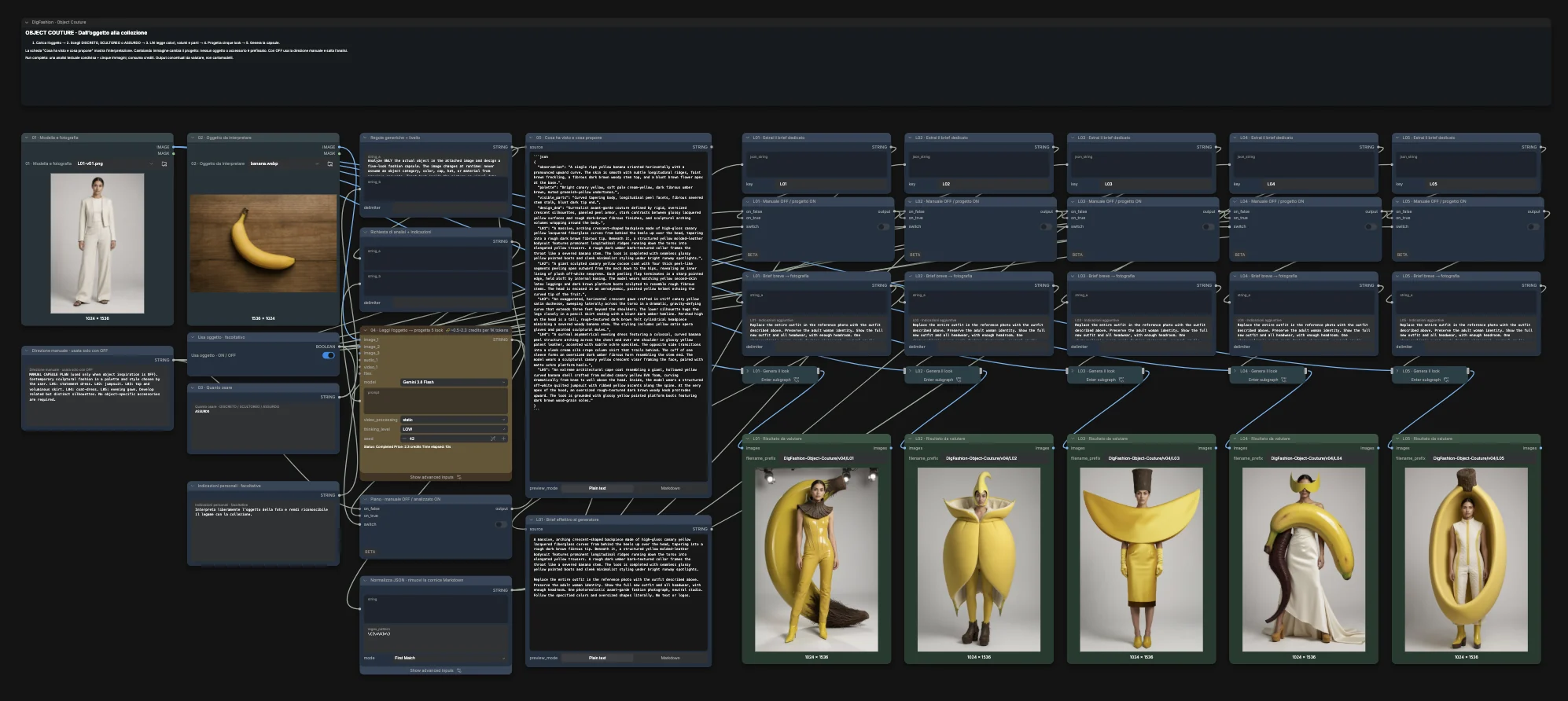Click the Enter subgraph icon on L01 Genera il look
The width and height of the screenshot is (1568, 701).
point(797,380)
